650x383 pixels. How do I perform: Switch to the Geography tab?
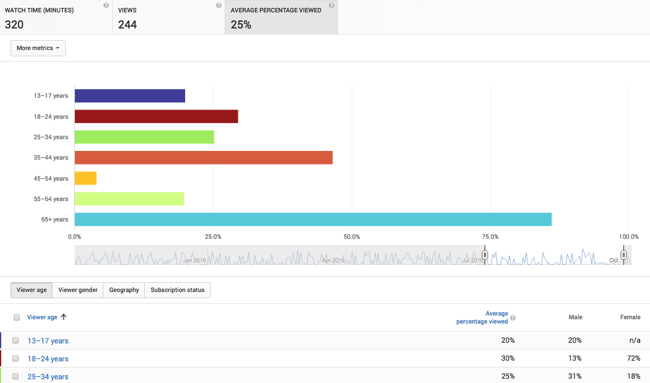tap(124, 290)
